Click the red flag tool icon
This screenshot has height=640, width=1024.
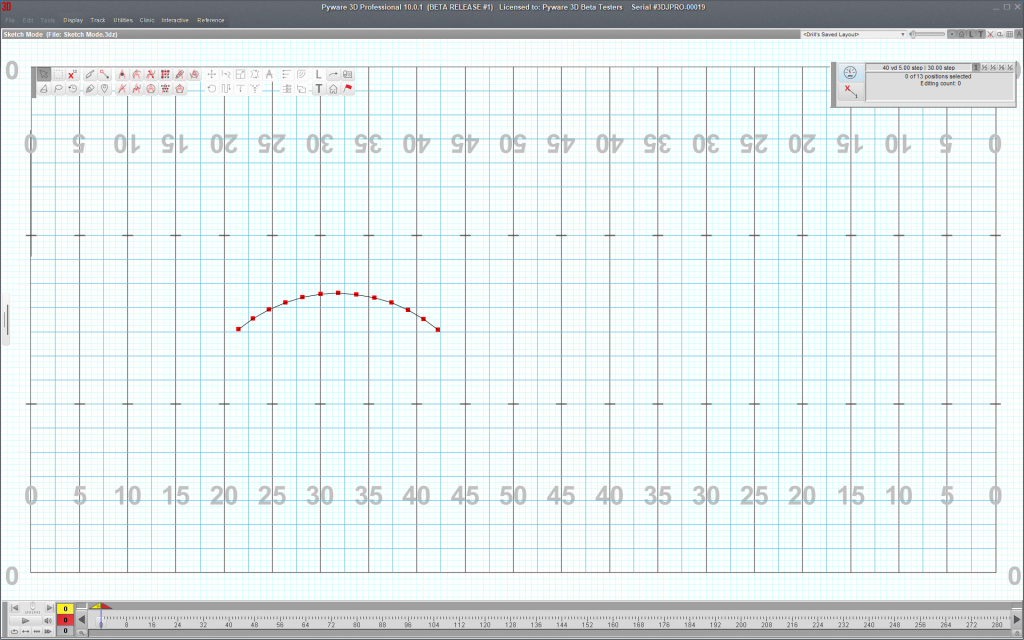(x=348, y=89)
